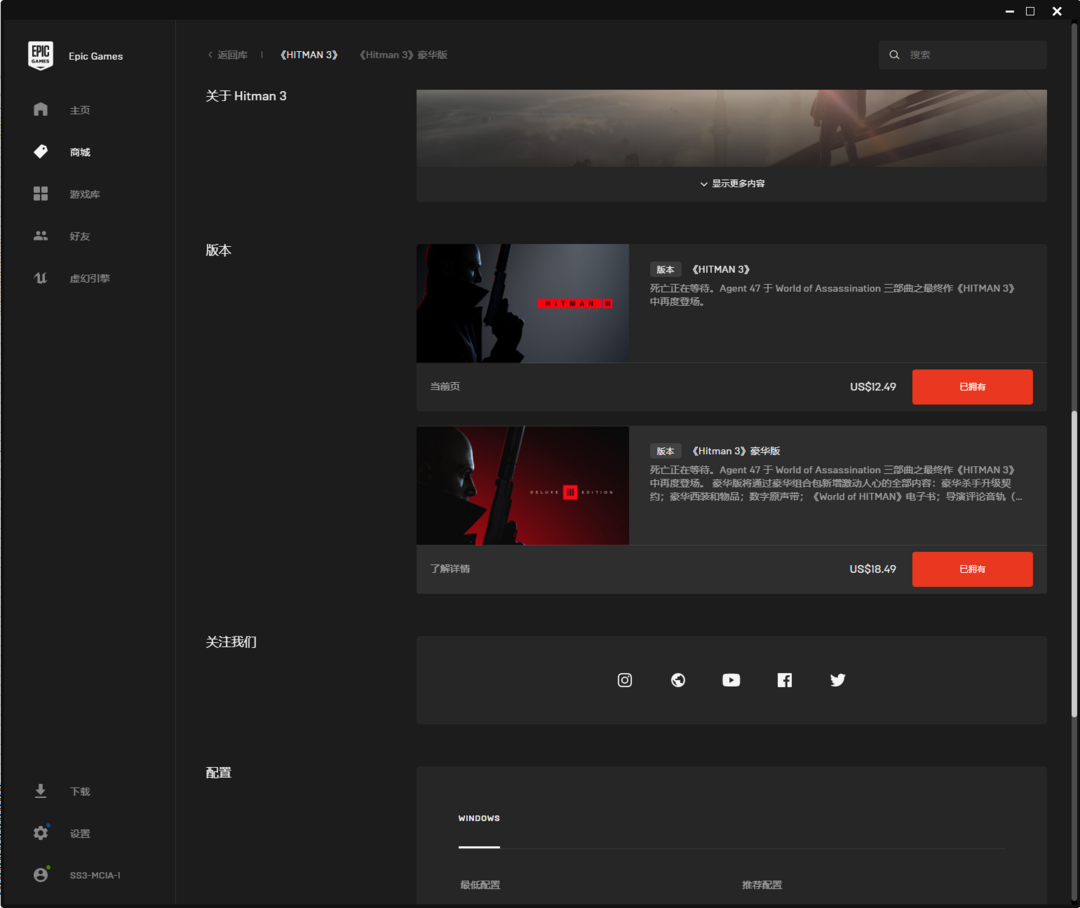Click the 关于 Hitman 3 section heading
The height and width of the screenshot is (908, 1080).
click(246, 96)
